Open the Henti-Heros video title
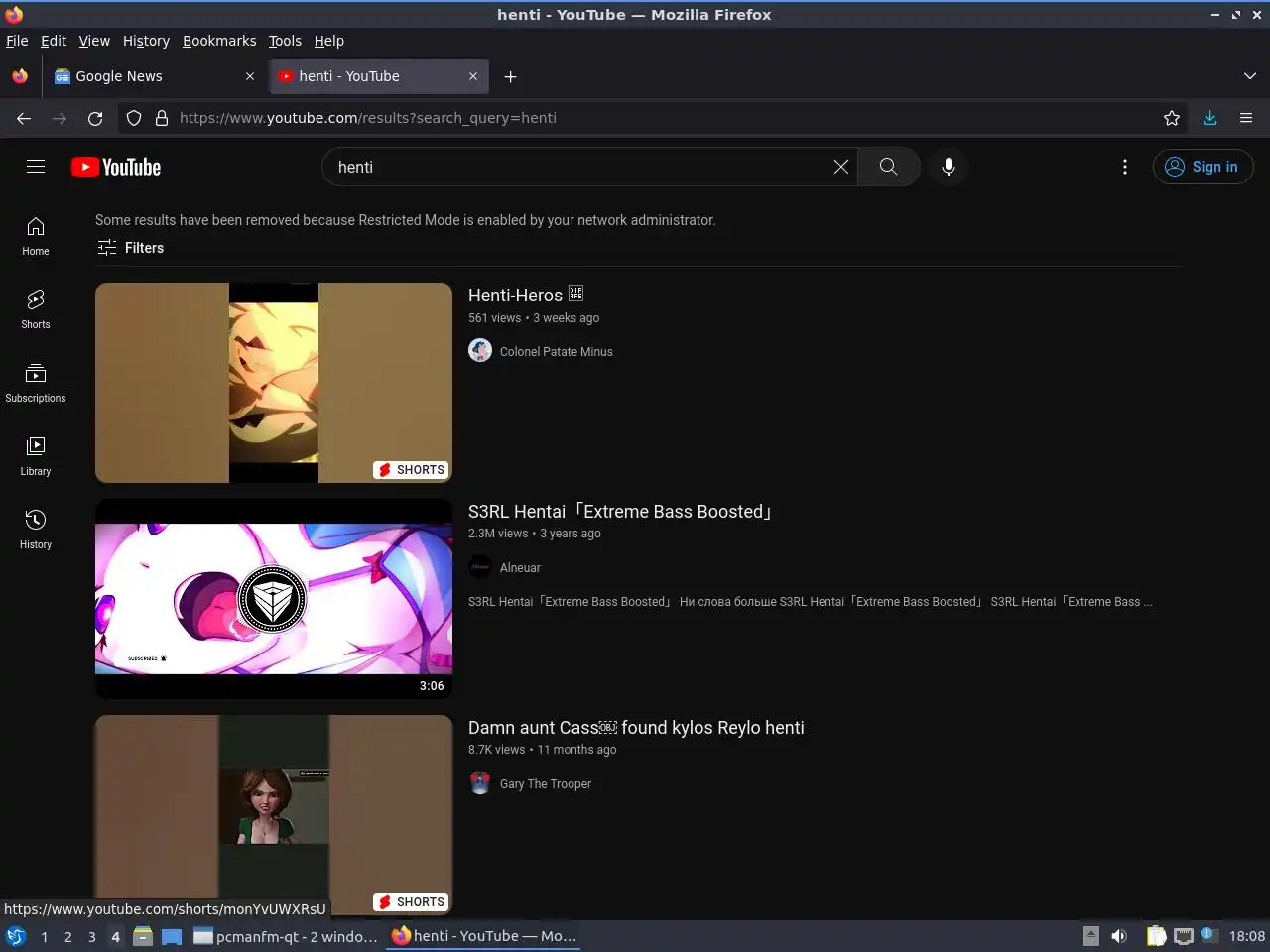This screenshot has height=952, width=1270. (x=526, y=295)
